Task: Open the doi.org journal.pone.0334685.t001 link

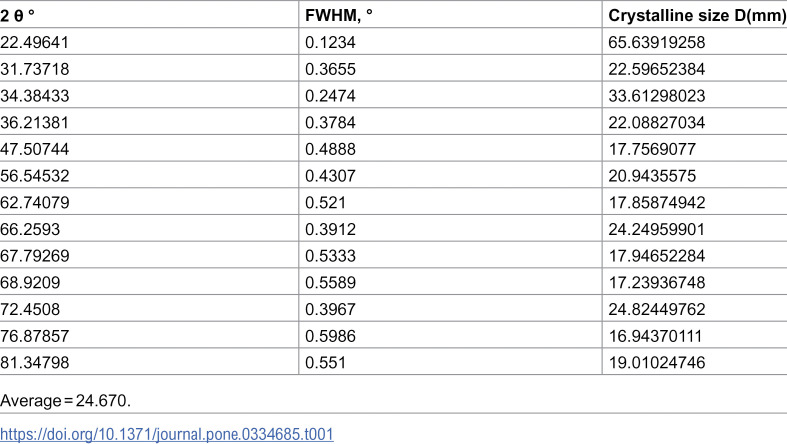Action: (x=167, y=434)
